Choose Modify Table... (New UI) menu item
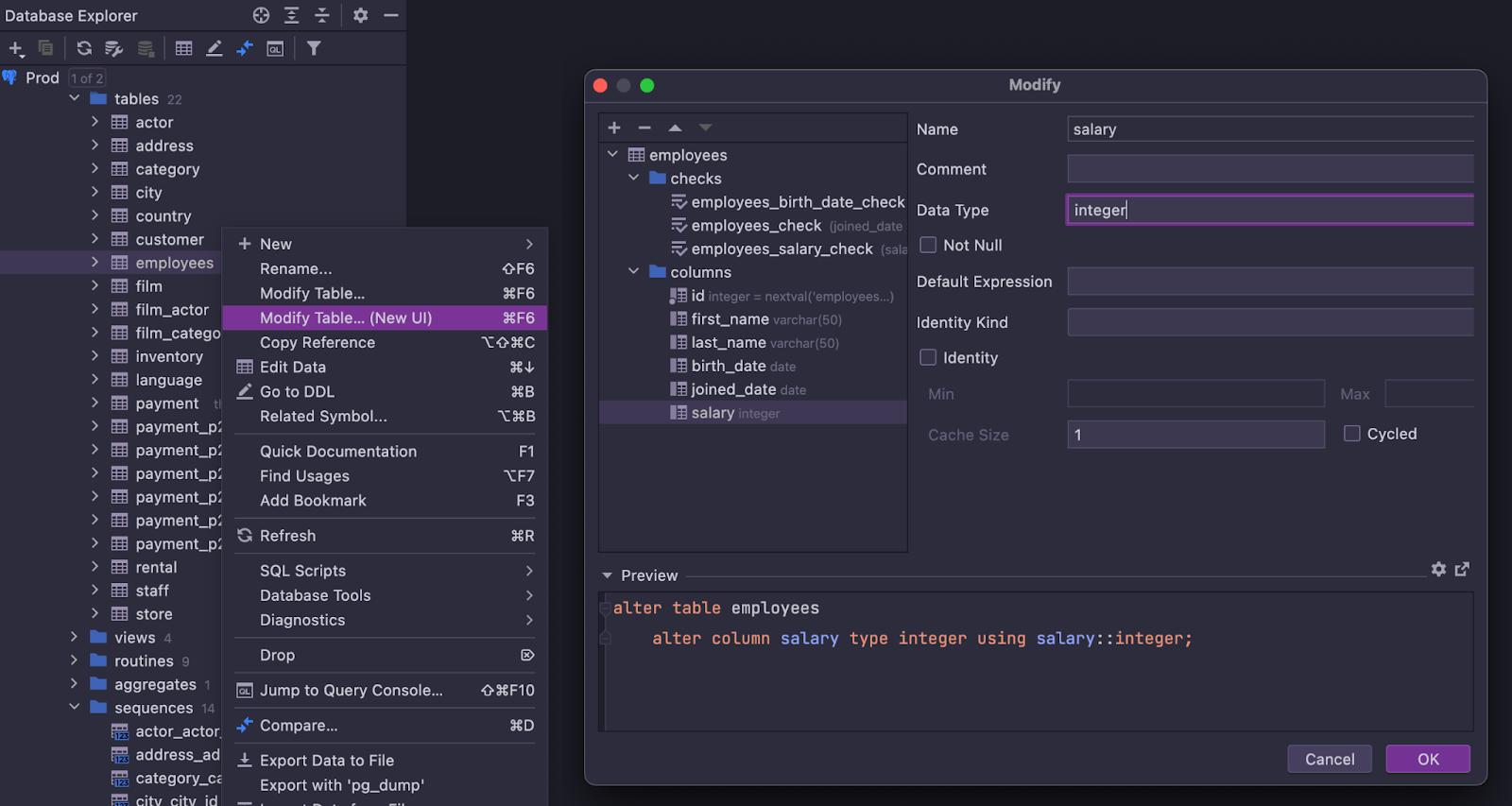Viewport: 1512px width, 806px height. point(346,317)
